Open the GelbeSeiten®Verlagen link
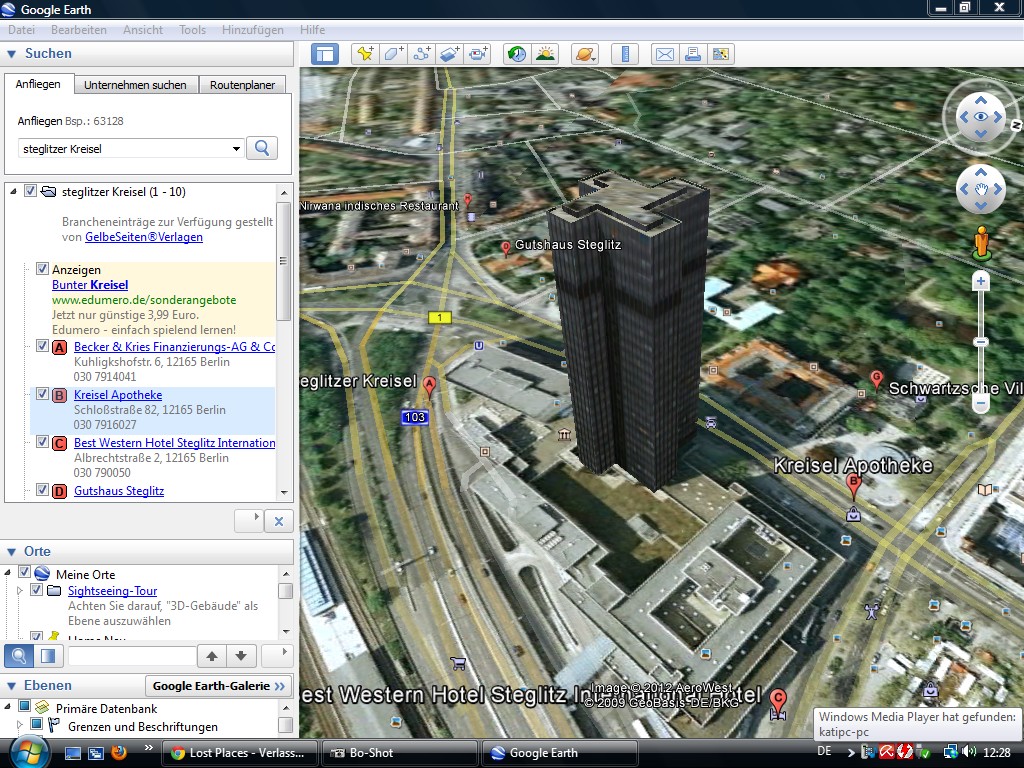This screenshot has height=768, width=1024. (144, 237)
